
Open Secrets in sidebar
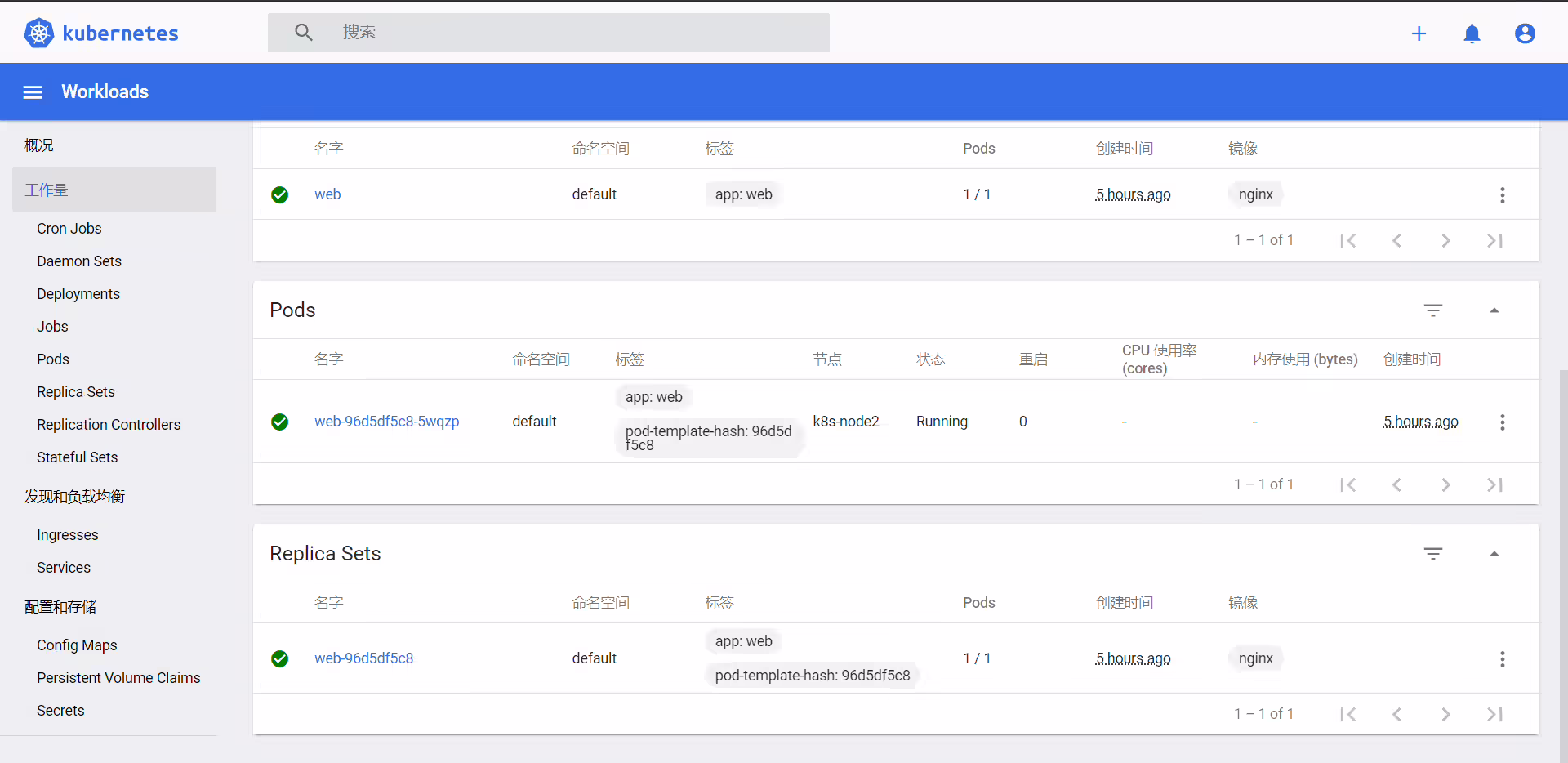click(60, 711)
